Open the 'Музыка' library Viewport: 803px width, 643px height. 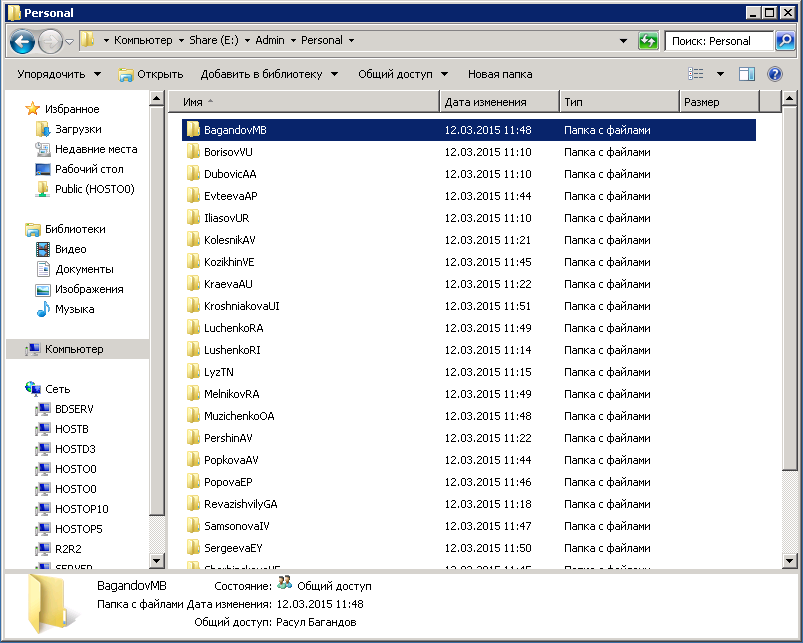click(74, 309)
